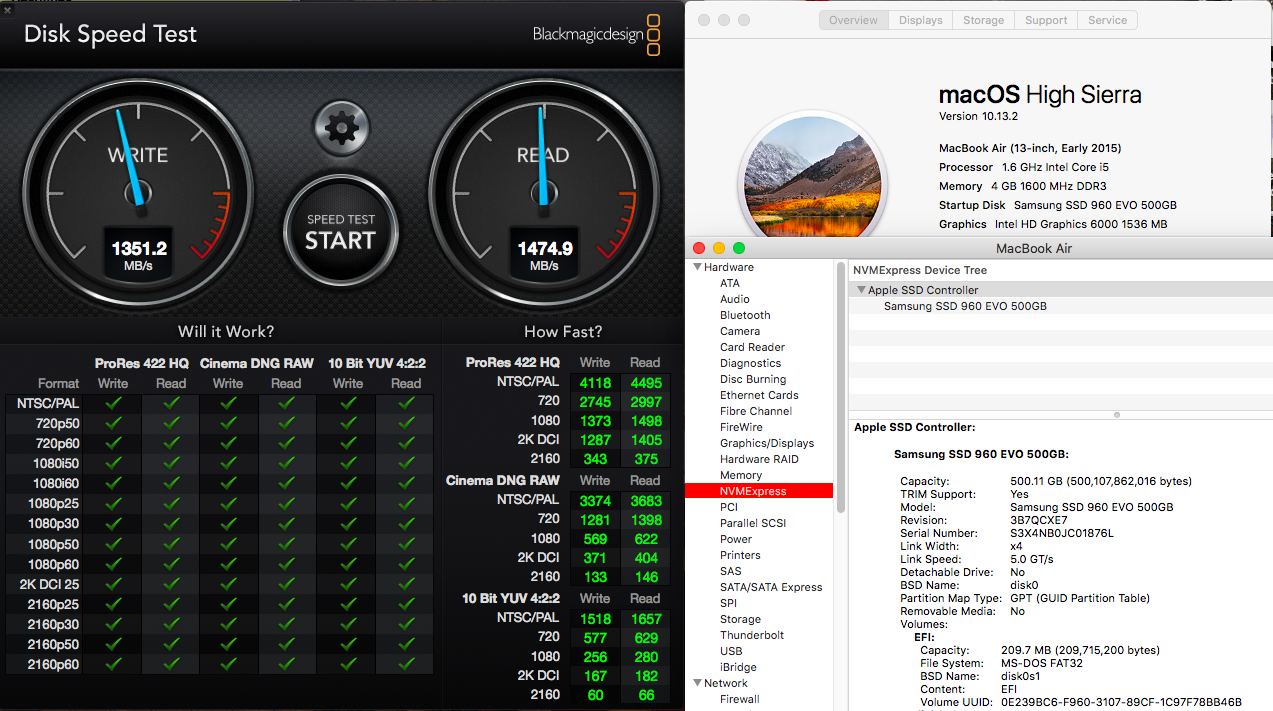Select Bluetooth in hardware list
The width and height of the screenshot is (1273, 711).
[745, 315]
